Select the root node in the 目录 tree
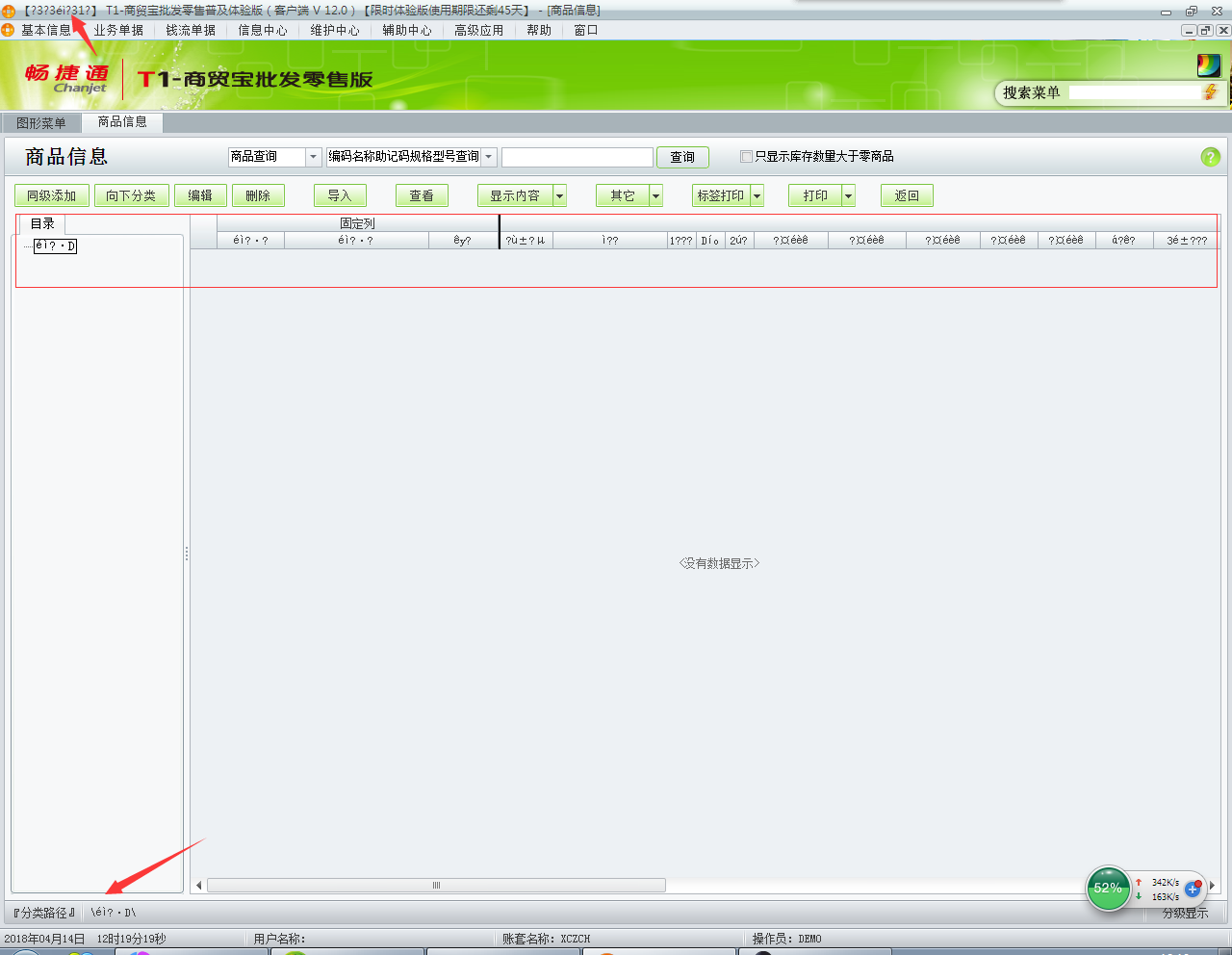 tap(55, 245)
